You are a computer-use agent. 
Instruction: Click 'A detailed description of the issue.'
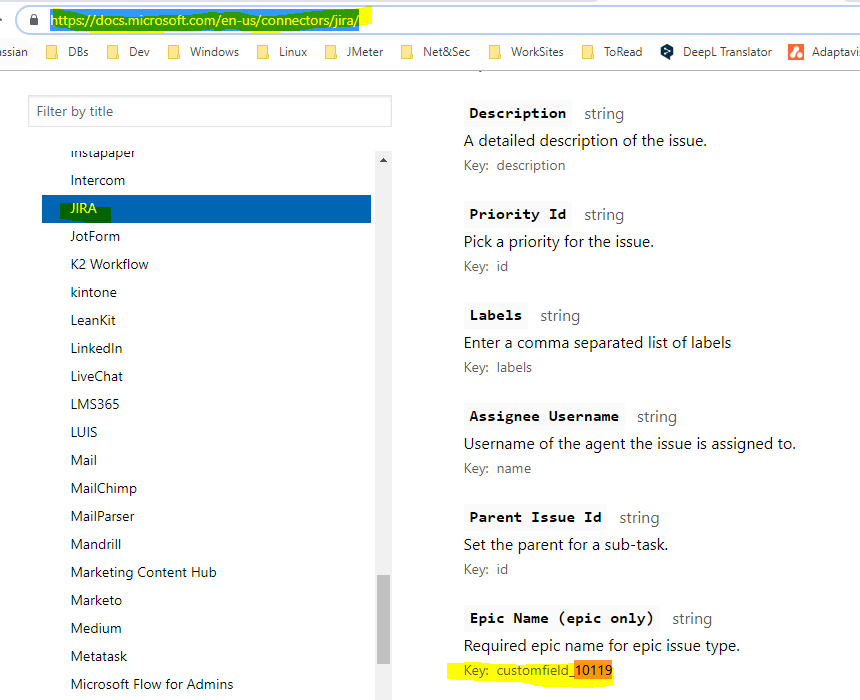click(x=585, y=141)
